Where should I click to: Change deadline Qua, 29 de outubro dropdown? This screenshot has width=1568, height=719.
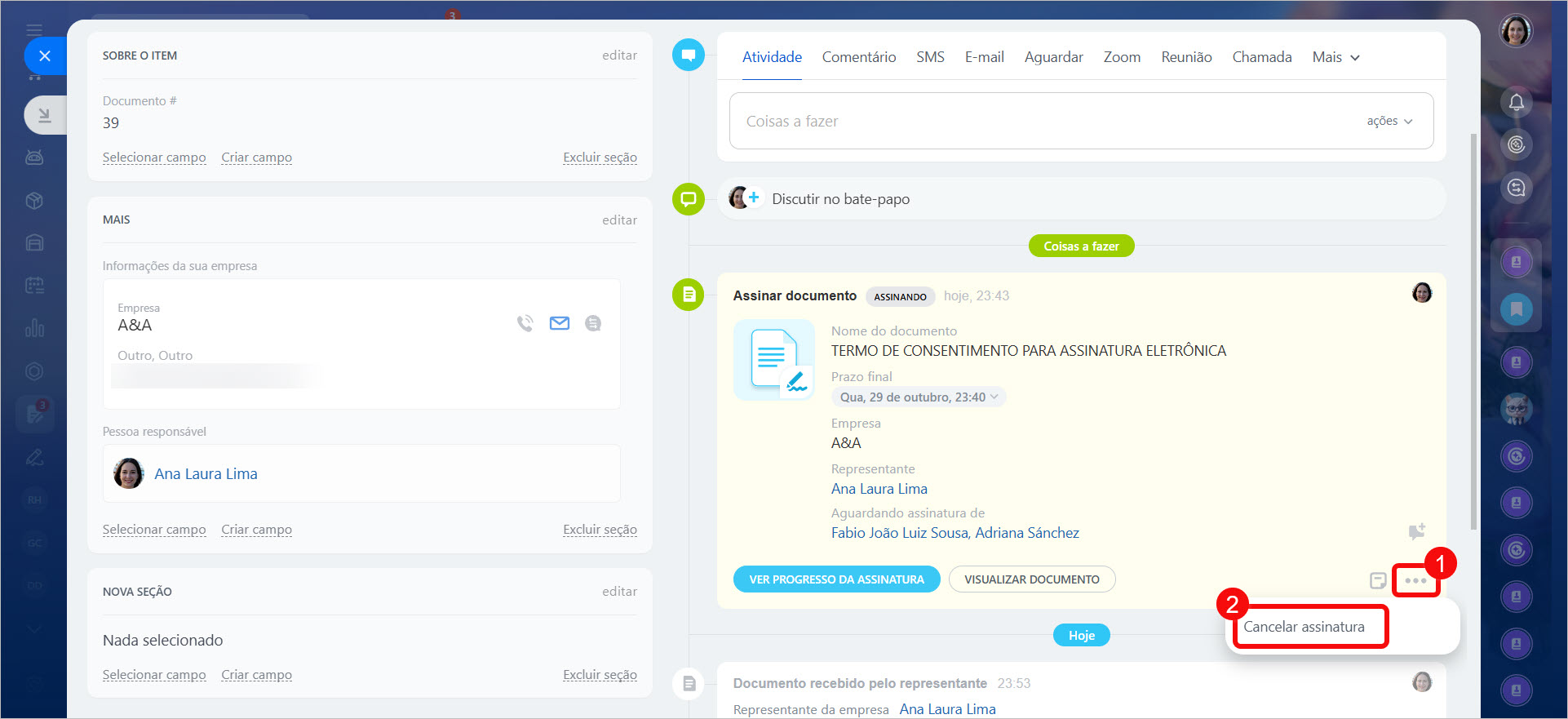919,397
